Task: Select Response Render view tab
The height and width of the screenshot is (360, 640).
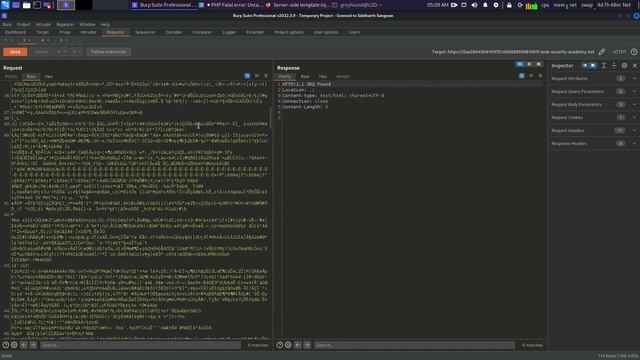Action: [343, 76]
